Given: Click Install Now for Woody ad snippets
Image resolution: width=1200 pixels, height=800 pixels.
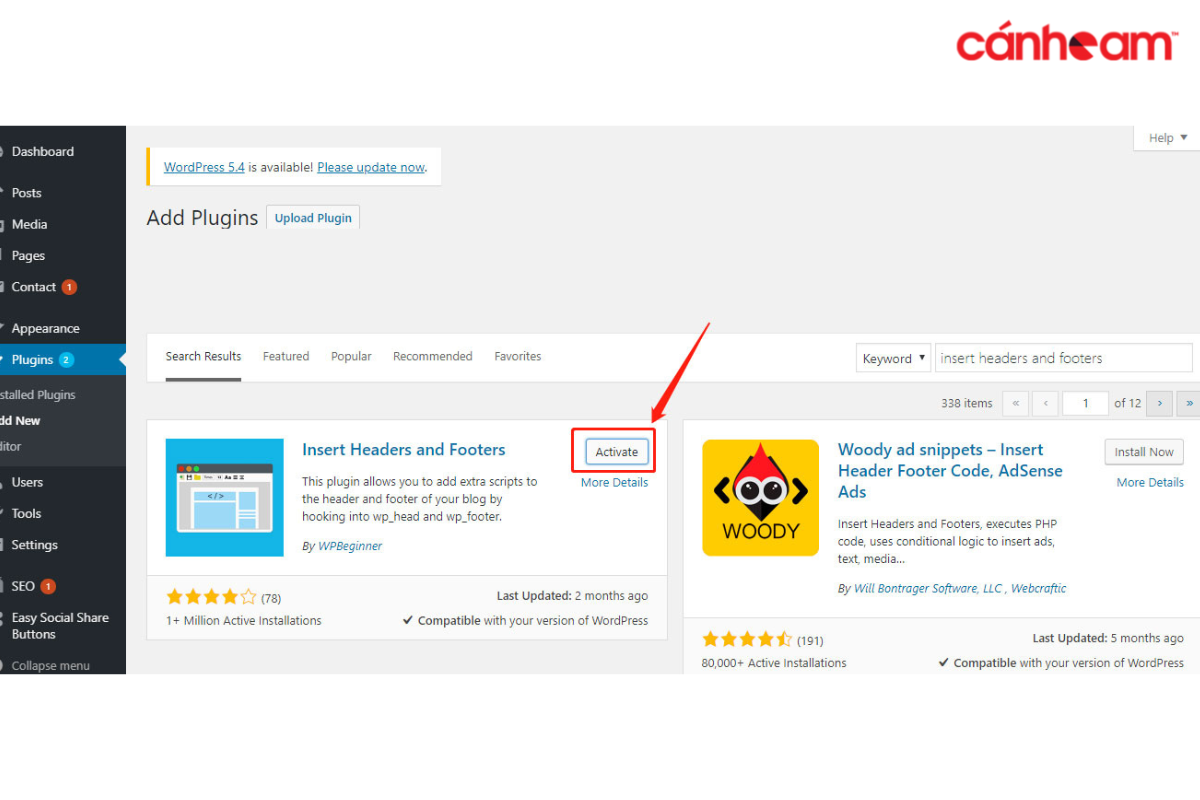Looking at the screenshot, I should point(1144,452).
